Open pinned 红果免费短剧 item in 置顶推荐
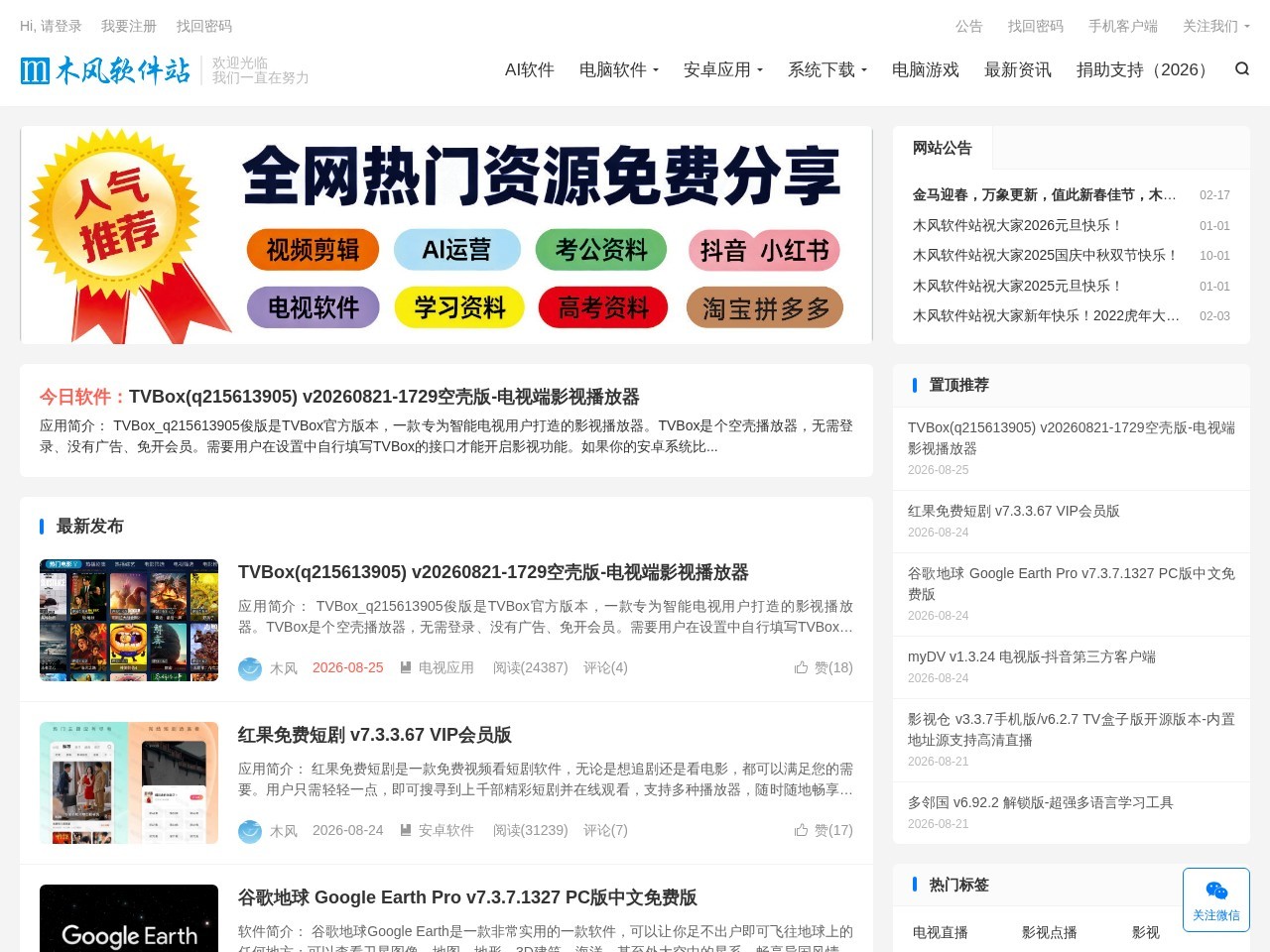 coord(1014,511)
